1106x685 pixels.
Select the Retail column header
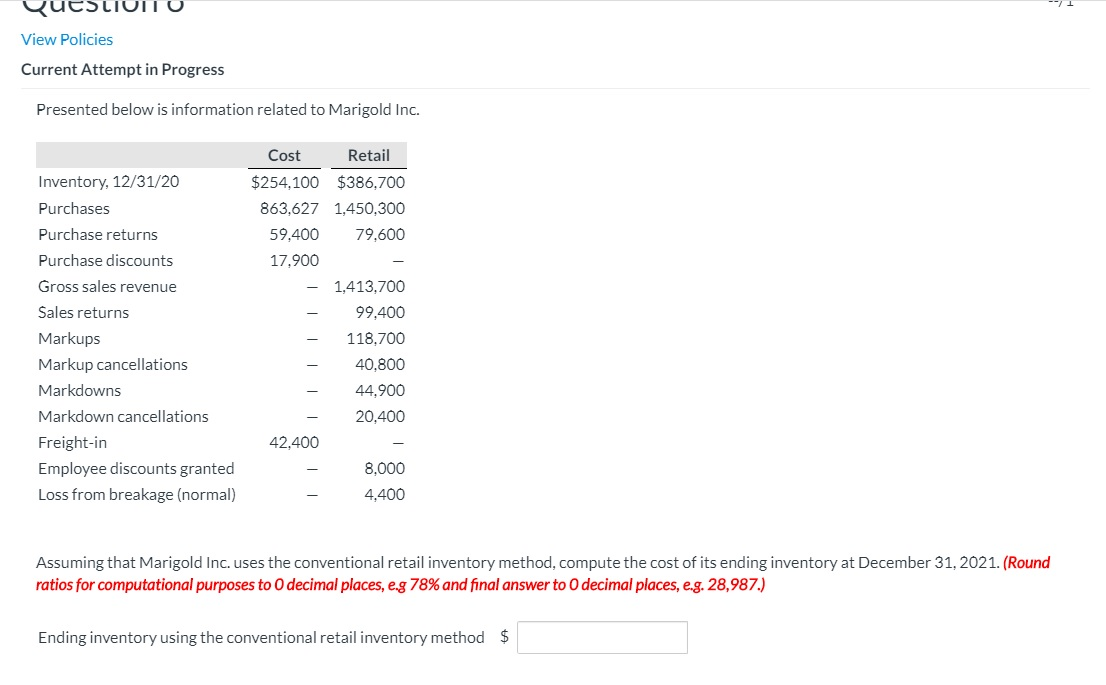click(369, 155)
